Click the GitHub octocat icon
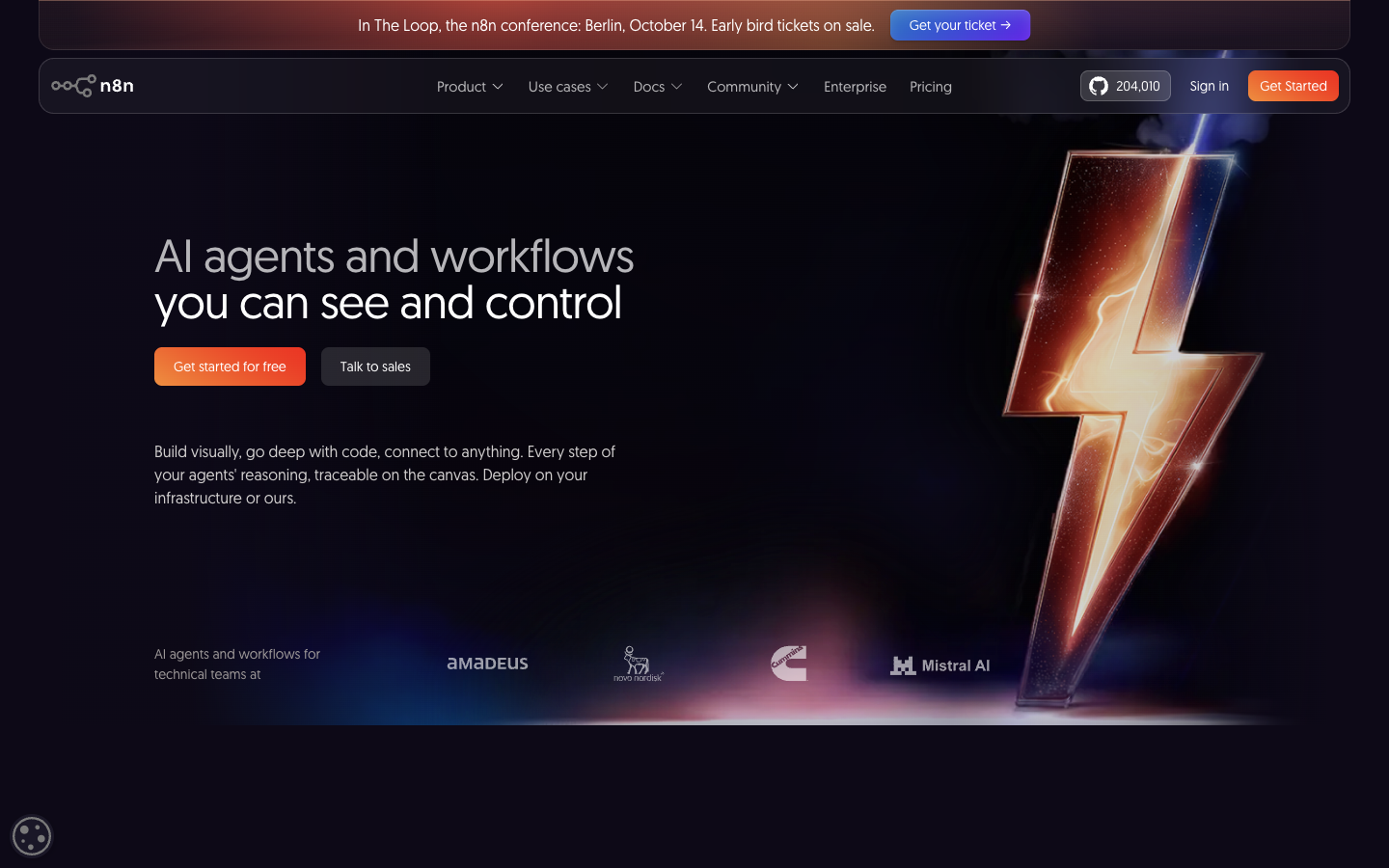Image resolution: width=1389 pixels, height=868 pixels. coord(1099,86)
